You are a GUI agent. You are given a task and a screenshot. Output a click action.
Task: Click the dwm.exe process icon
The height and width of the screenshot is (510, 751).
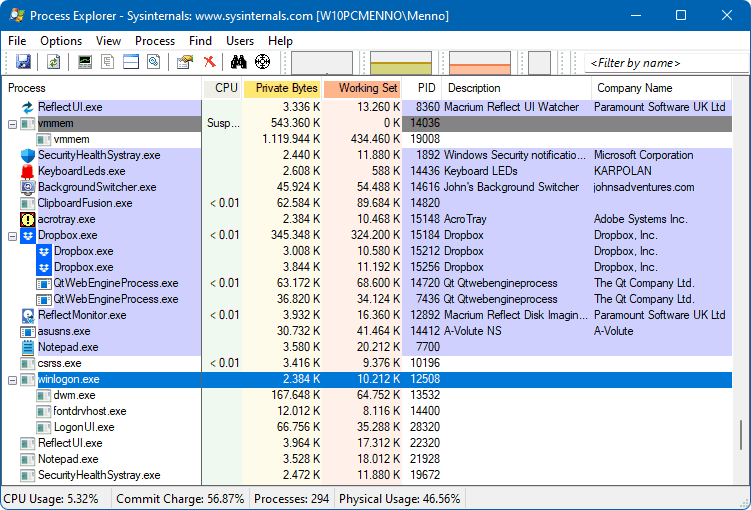tap(44, 396)
